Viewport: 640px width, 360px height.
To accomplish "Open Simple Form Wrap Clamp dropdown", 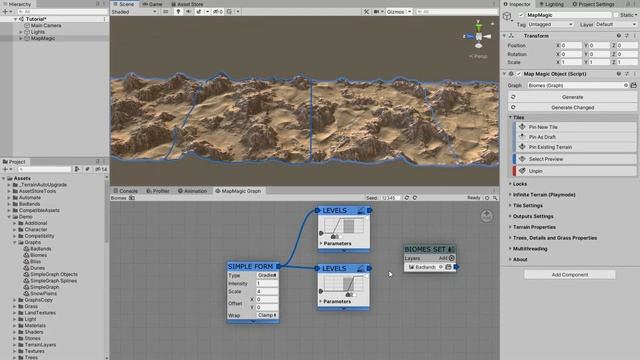I will pyautogui.click(x=267, y=315).
